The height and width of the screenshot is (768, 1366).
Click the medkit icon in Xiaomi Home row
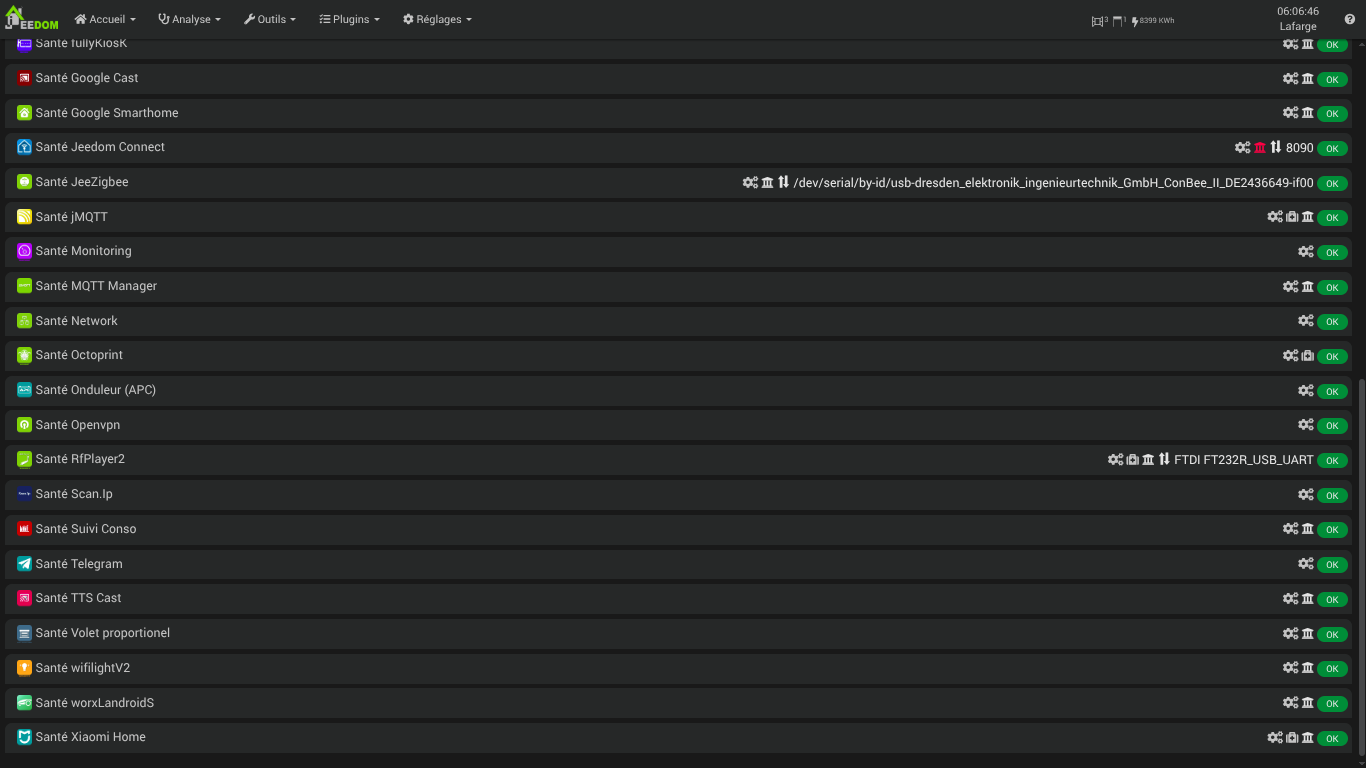[x=1292, y=738]
